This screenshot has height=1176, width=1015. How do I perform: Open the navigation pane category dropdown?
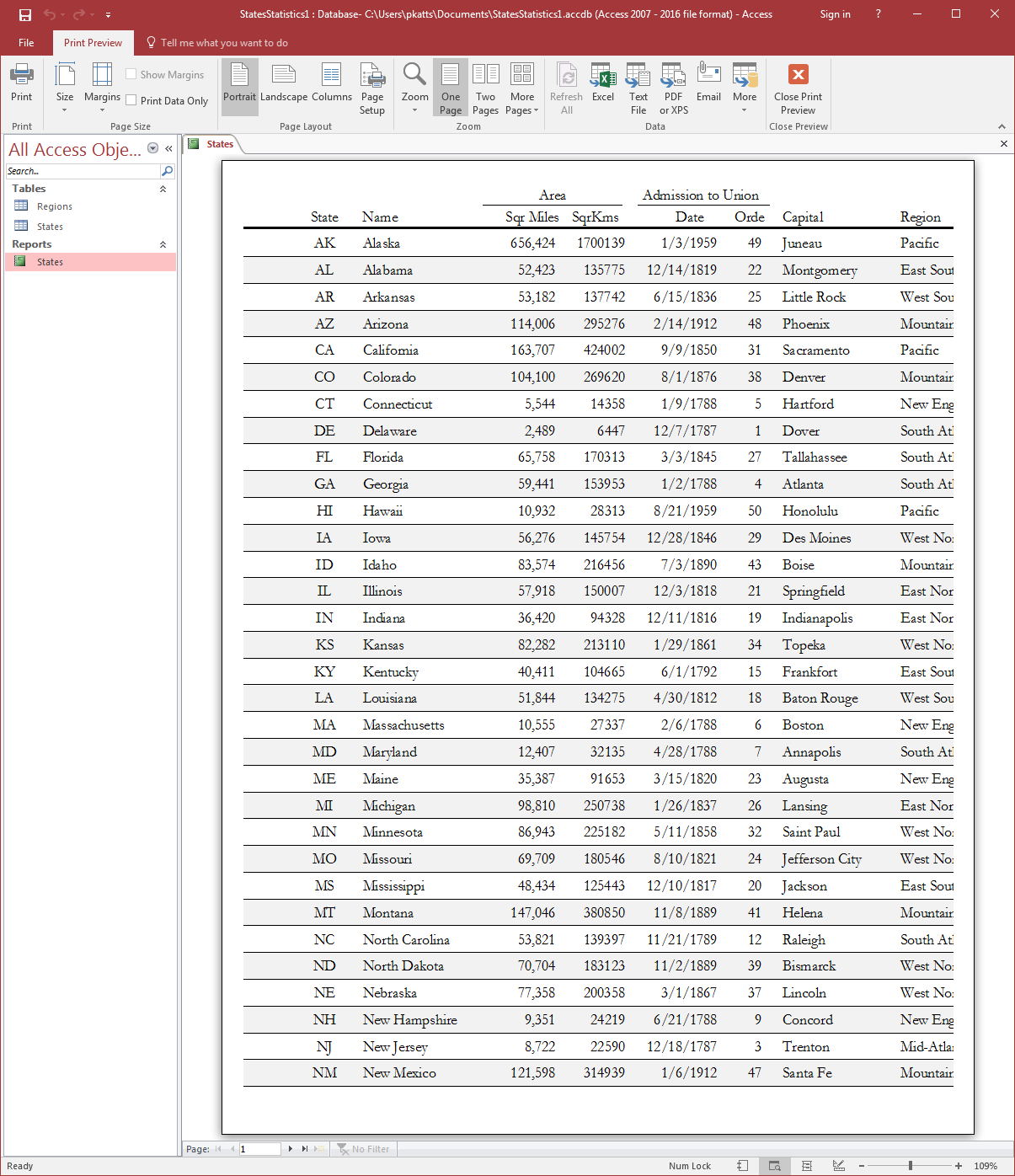[152, 148]
